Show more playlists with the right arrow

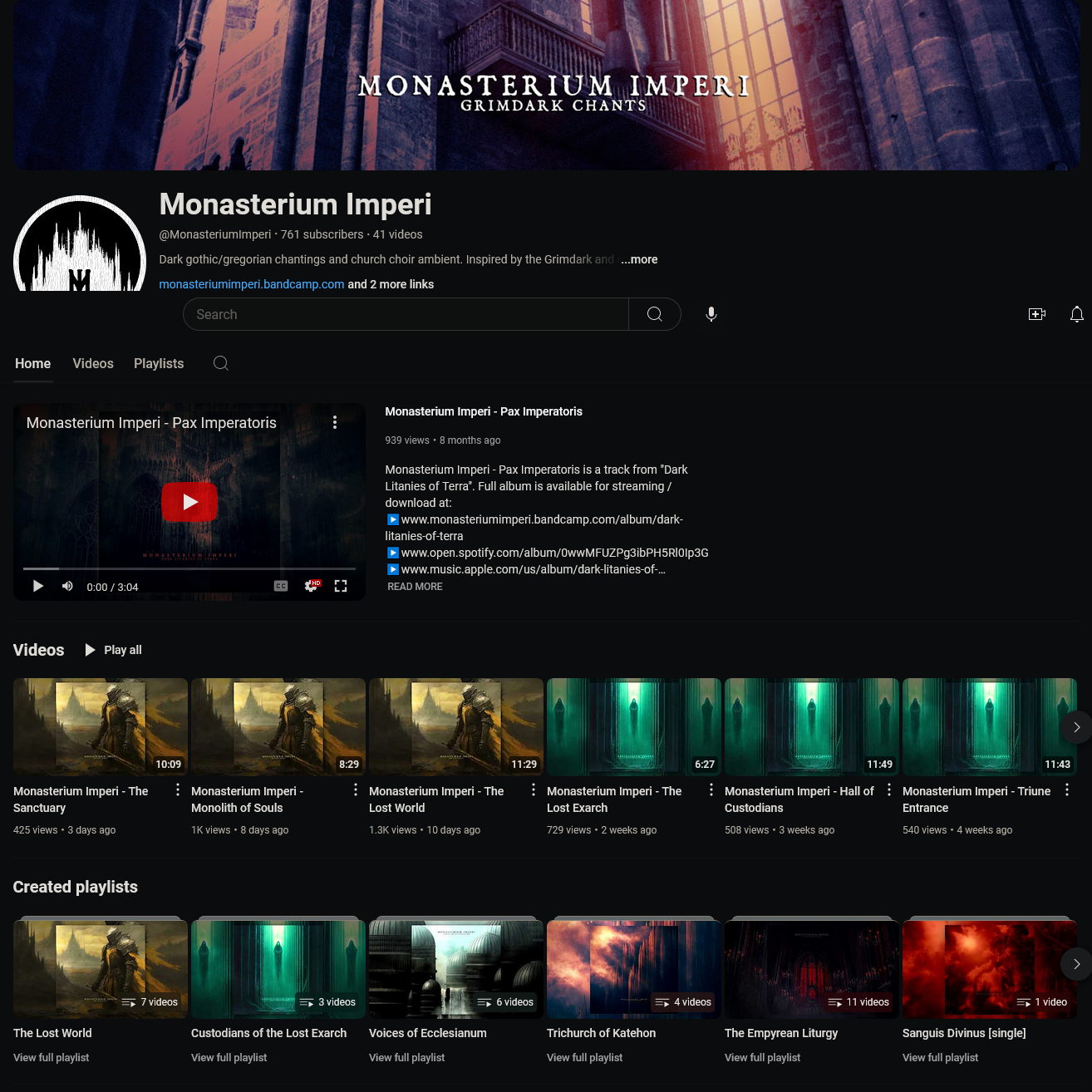click(x=1076, y=964)
